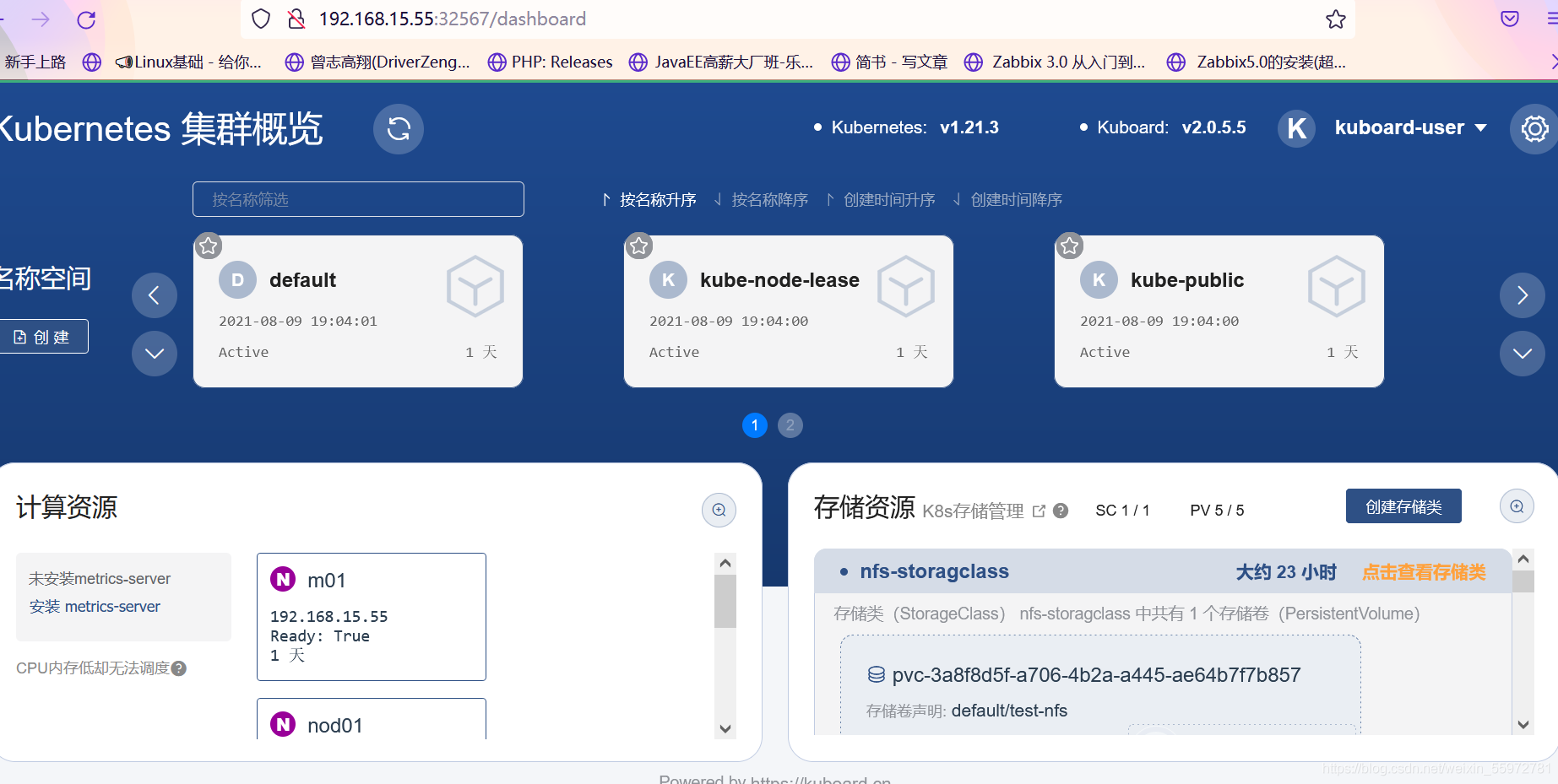Image resolution: width=1558 pixels, height=784 pixels.
Task: Open the nfs-storagclass storage class row
Action: click(x=1163, y=571)
